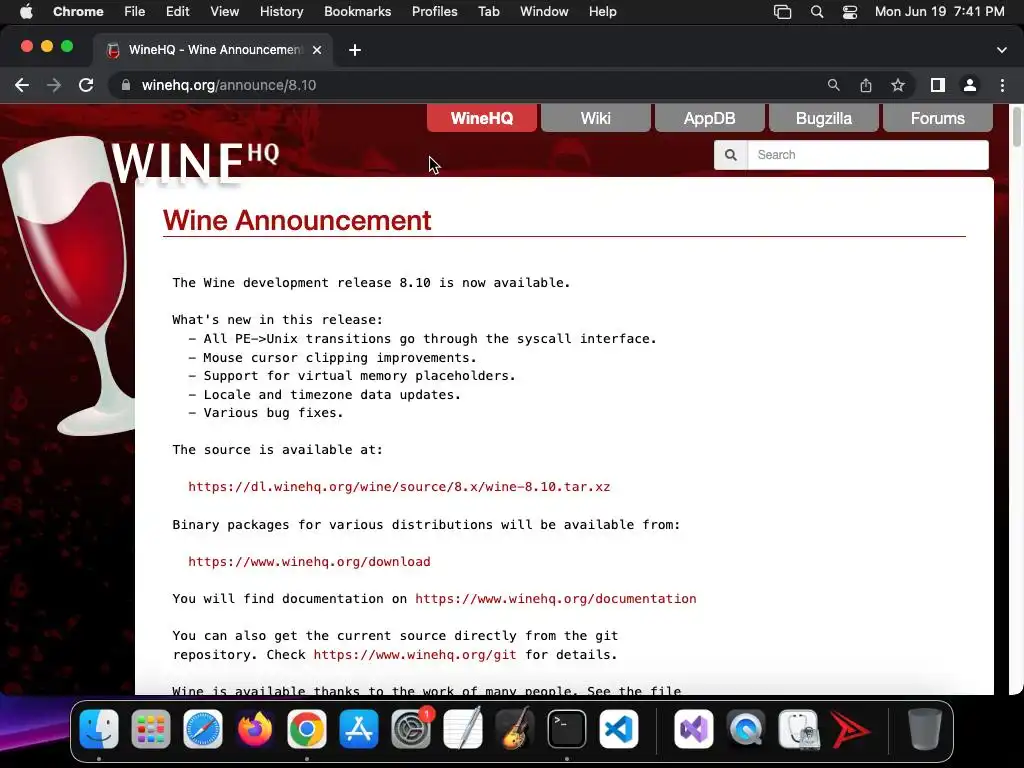
Task: Open the Edit menu
Action: click(177, 12)
